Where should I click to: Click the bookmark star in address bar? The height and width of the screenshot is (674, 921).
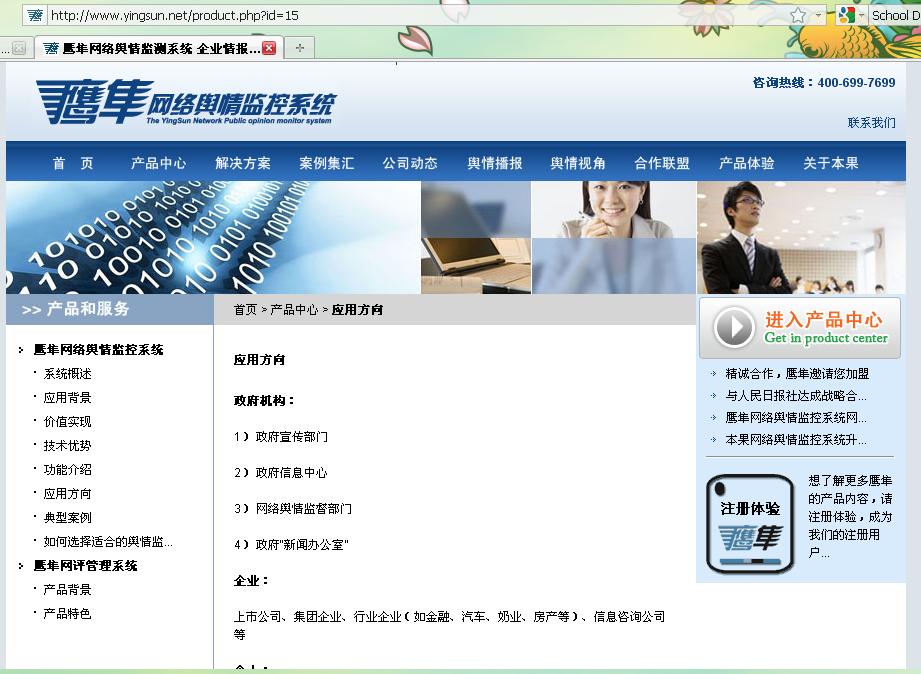pyautogui.click(x=797, y=15)
